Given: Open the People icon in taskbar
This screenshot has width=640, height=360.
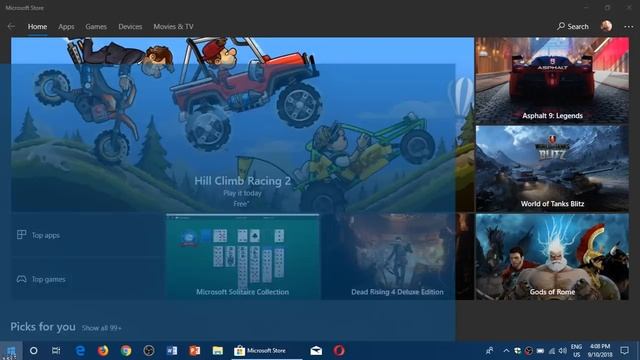Looking at the screenshot, I should point(489,351).
